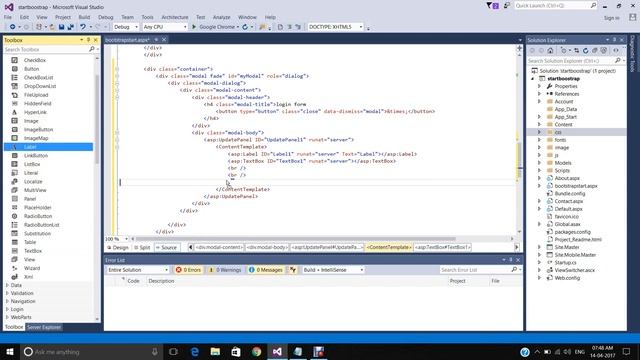Open the Any CPU platform dropdown
The height and width of the screenshot is (360, 640).
coord(165,27)
